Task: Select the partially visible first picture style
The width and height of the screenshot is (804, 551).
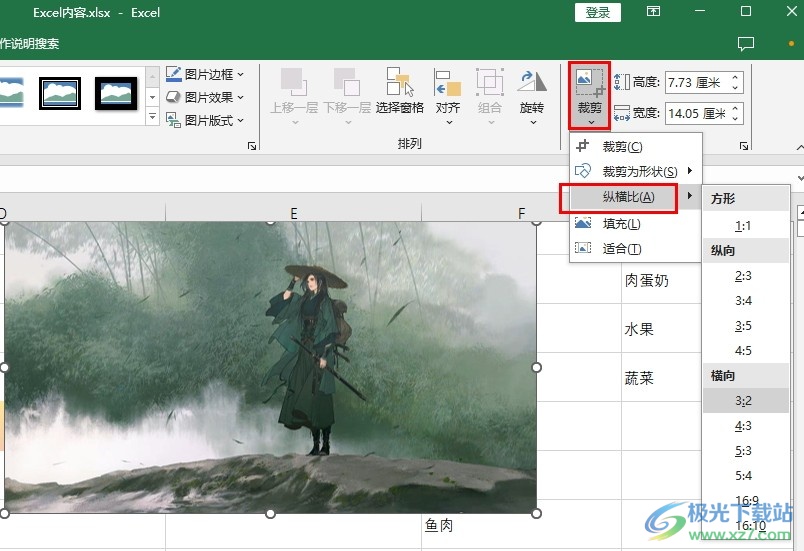Action: click(11, 92)
